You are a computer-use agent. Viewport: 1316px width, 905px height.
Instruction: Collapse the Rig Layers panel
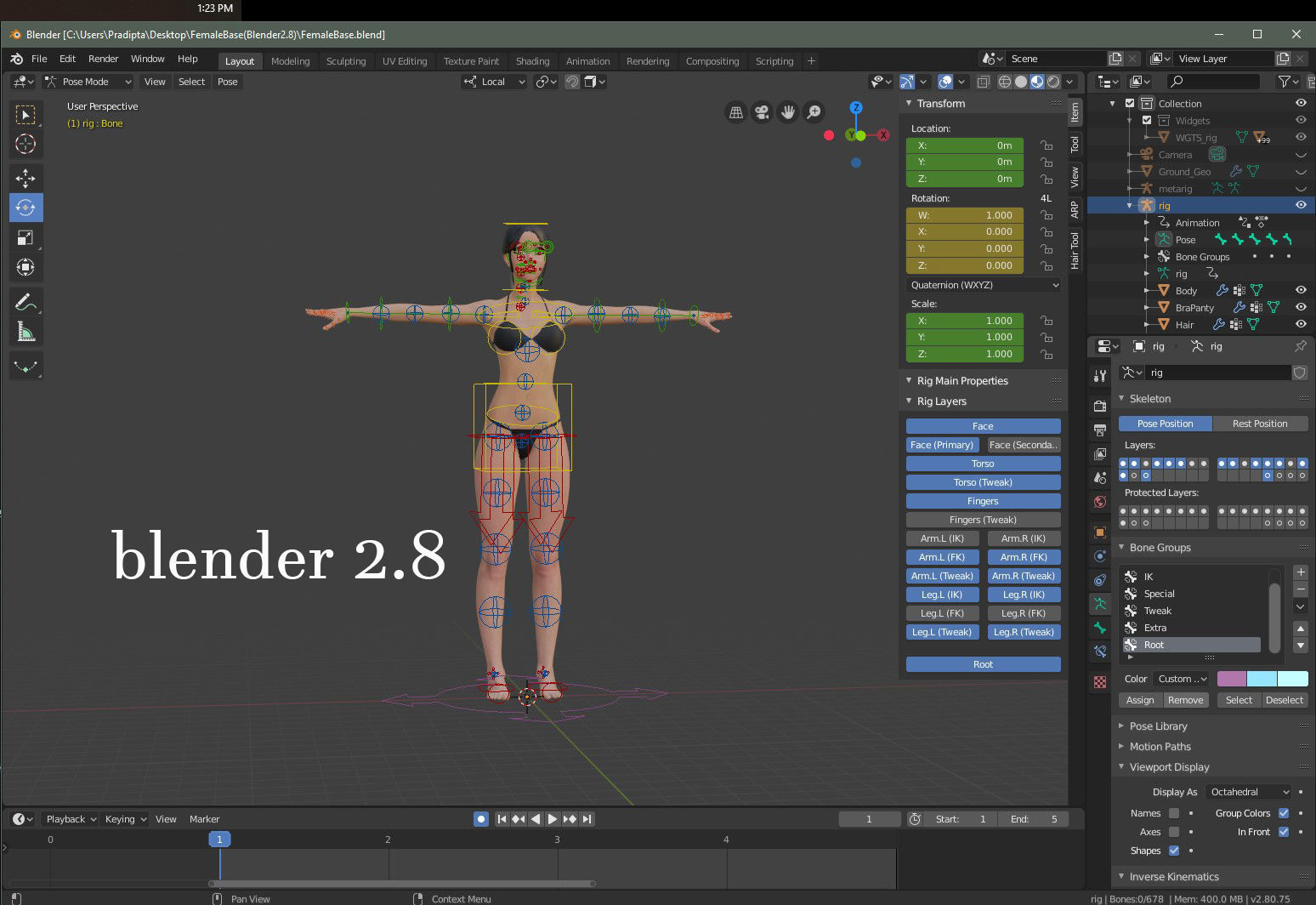[x=941, y=401]
